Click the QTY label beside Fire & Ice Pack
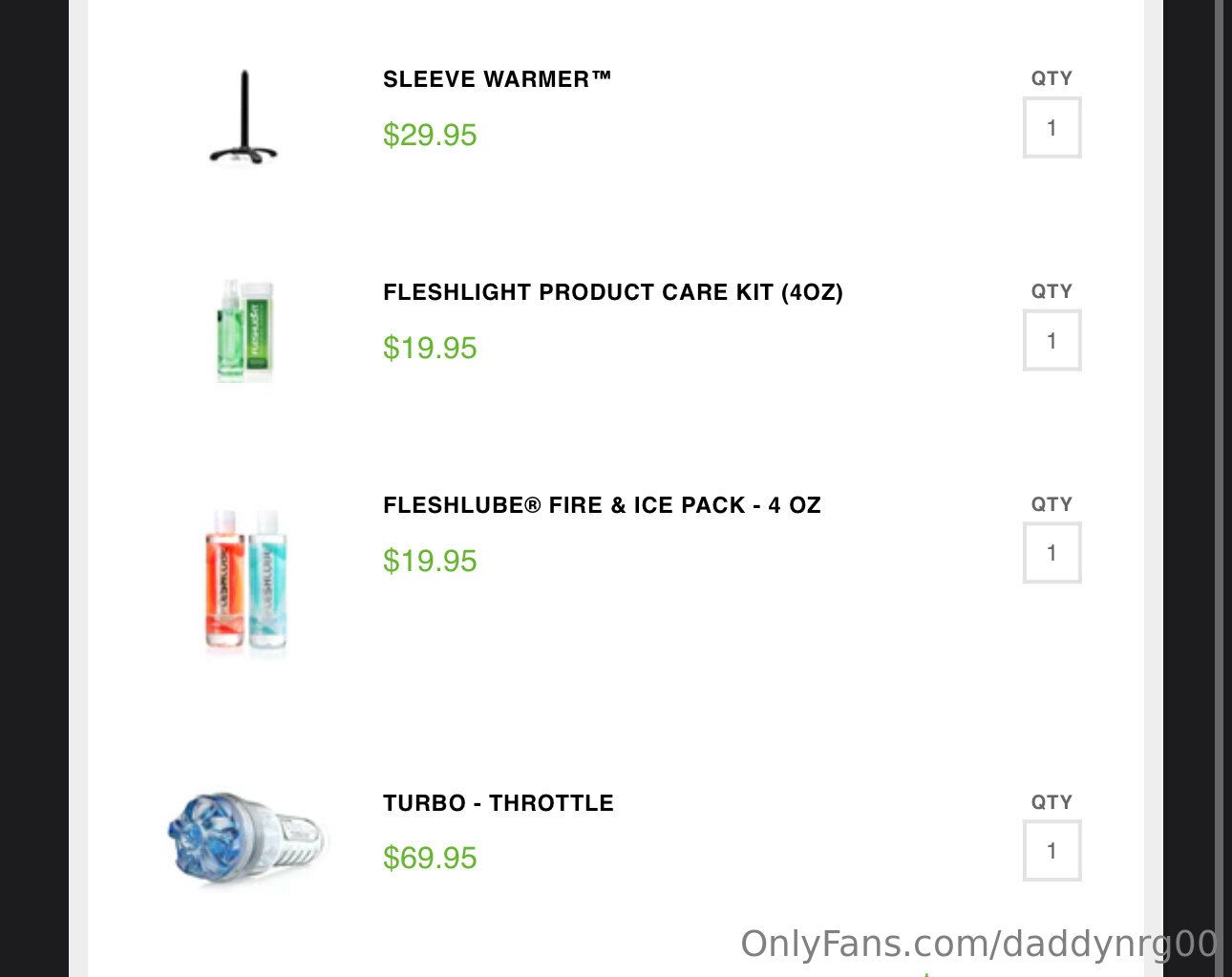The width and height of the screenshot is (1232, 977). tap(1051, 504)
